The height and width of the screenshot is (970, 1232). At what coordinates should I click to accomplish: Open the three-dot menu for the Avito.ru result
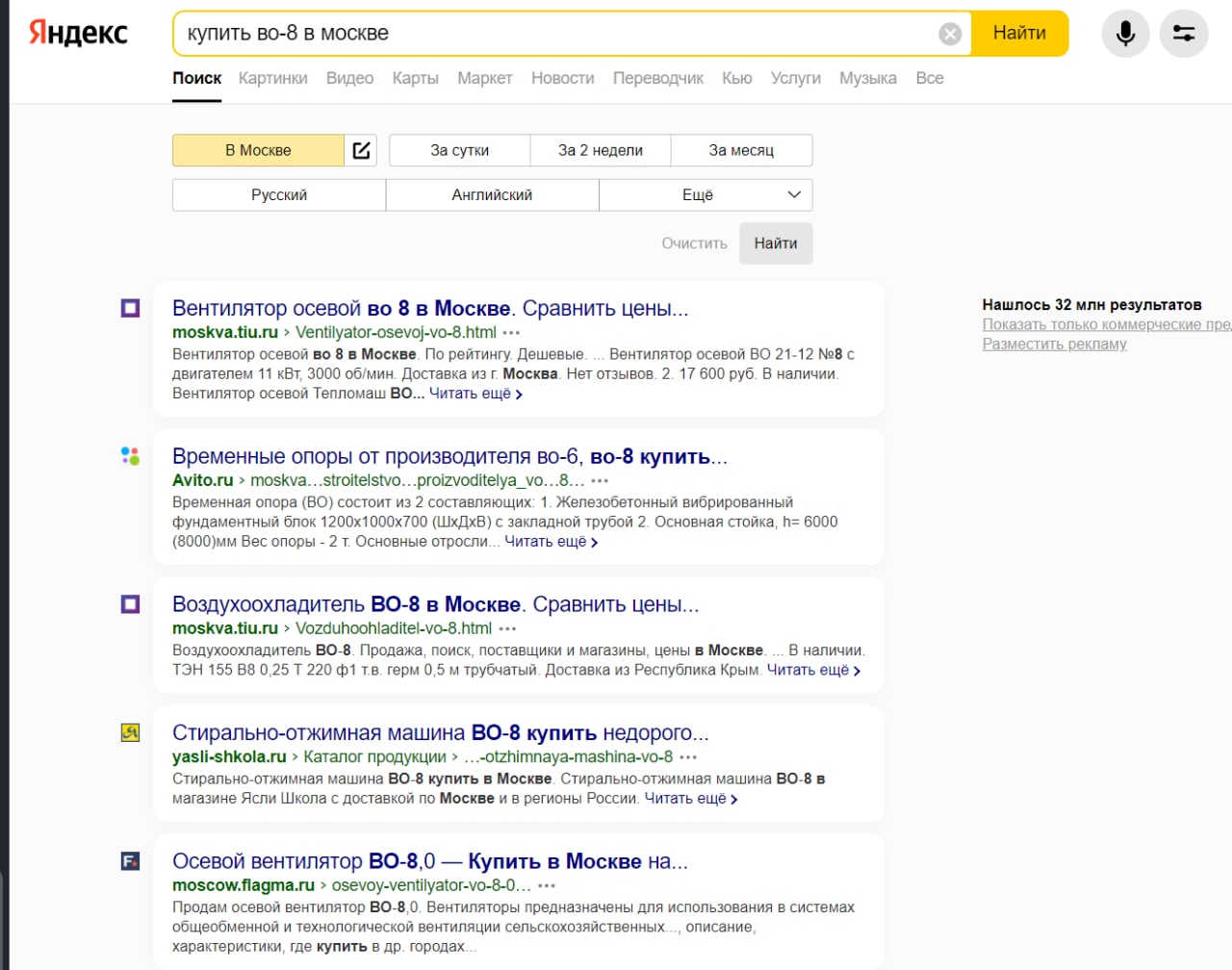(600, 481)
